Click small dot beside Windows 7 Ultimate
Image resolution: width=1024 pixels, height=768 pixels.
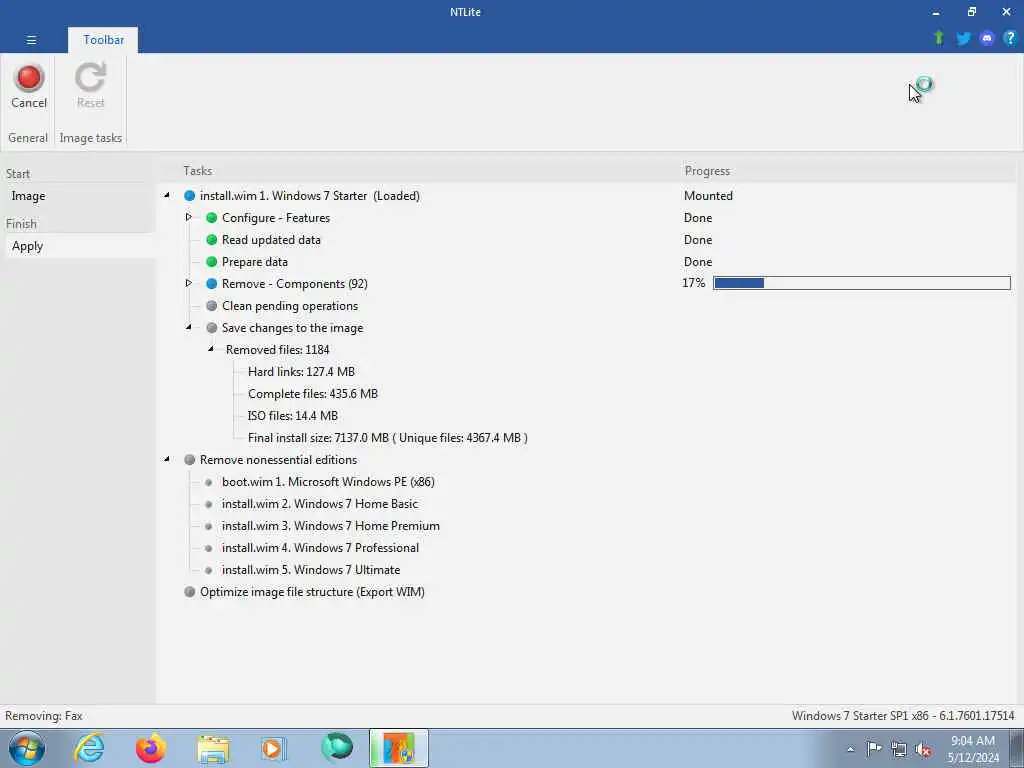208,569
